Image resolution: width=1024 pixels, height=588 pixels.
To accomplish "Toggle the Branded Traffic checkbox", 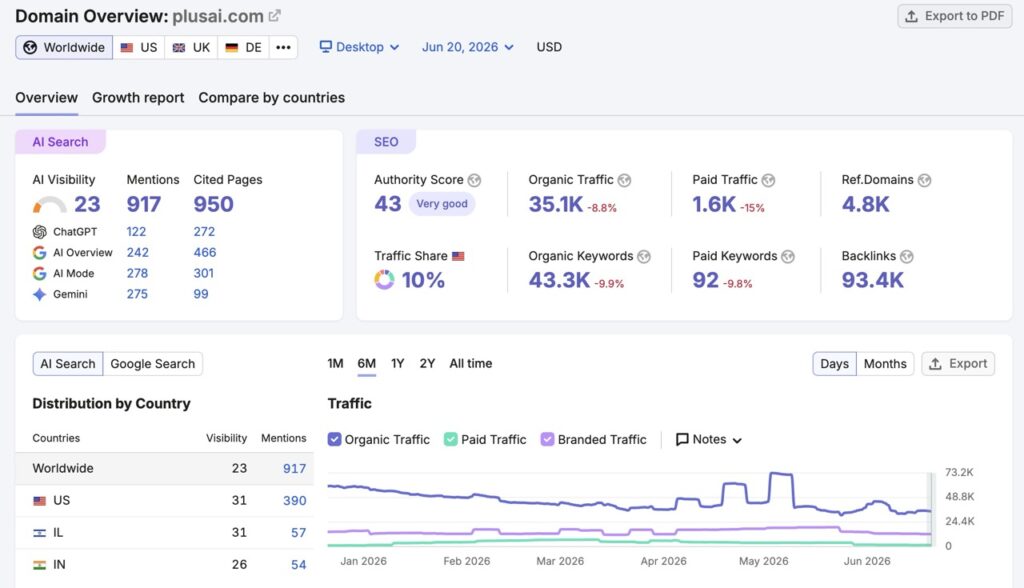I will click(x=547, y=440).
